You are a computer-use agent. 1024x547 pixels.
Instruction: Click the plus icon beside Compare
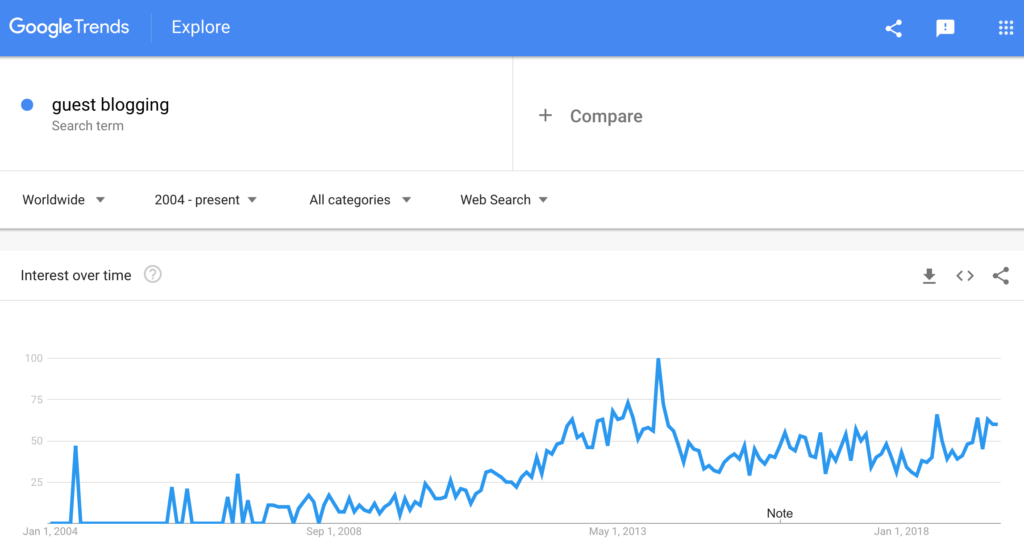545,116
